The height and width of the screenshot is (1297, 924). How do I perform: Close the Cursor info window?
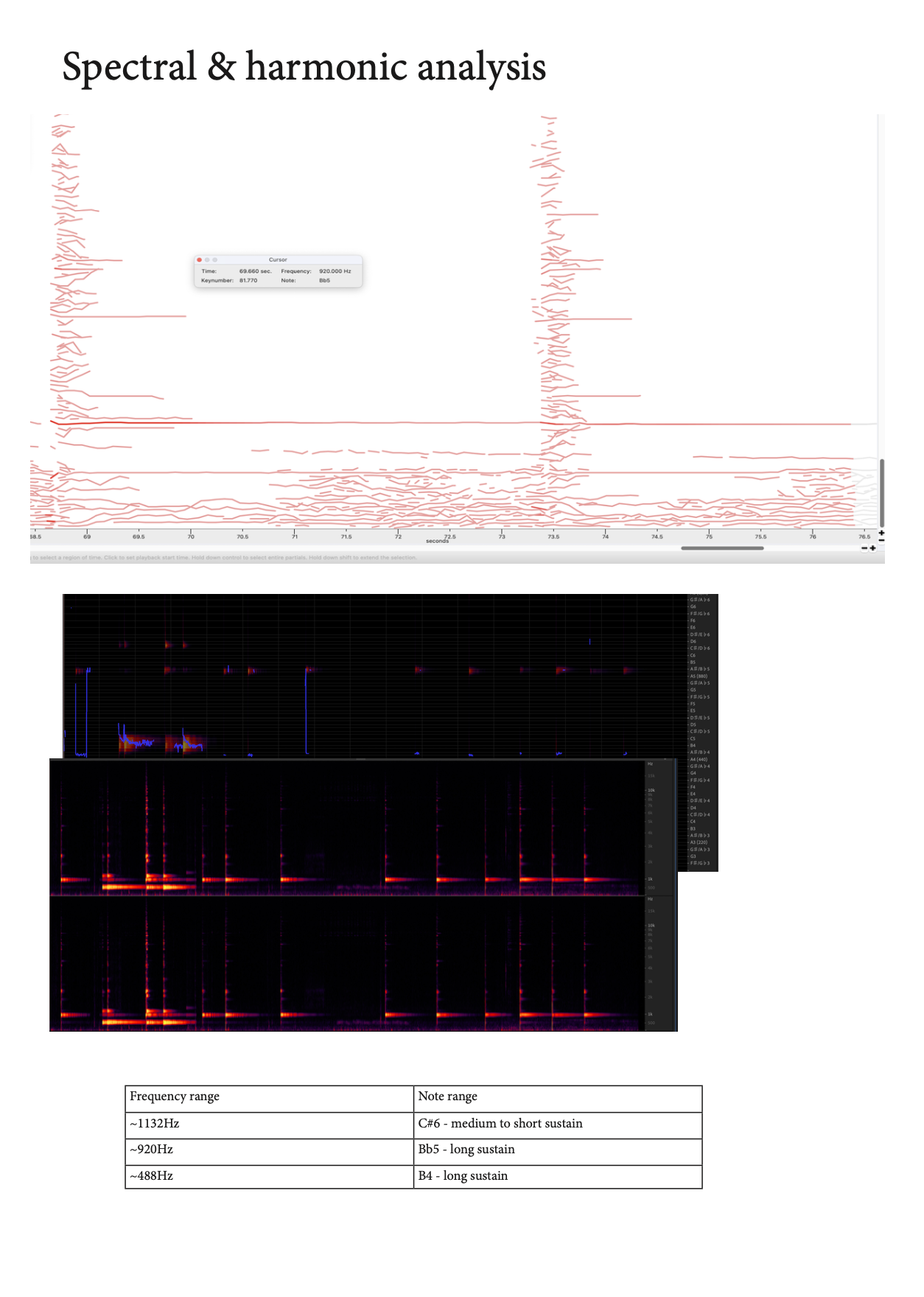[199, 259]
